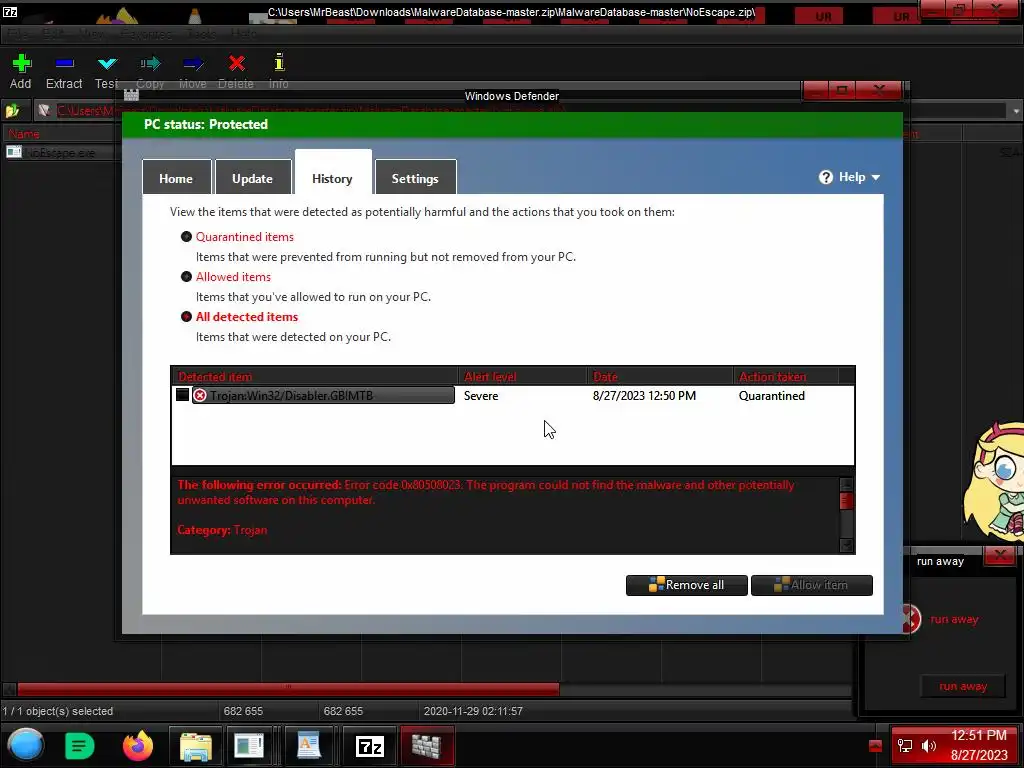Click the volume speaker icon in tray
This screenshot has width=1024, height=768.
click(x=929, y=746)
